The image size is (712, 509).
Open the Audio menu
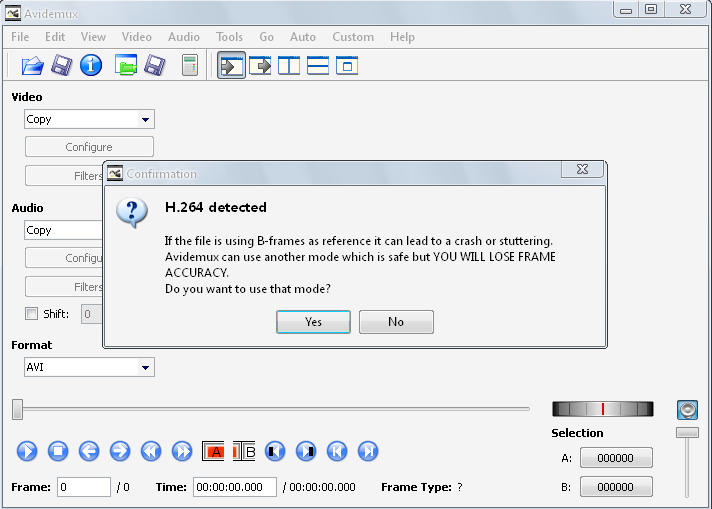tap(183, 37)
